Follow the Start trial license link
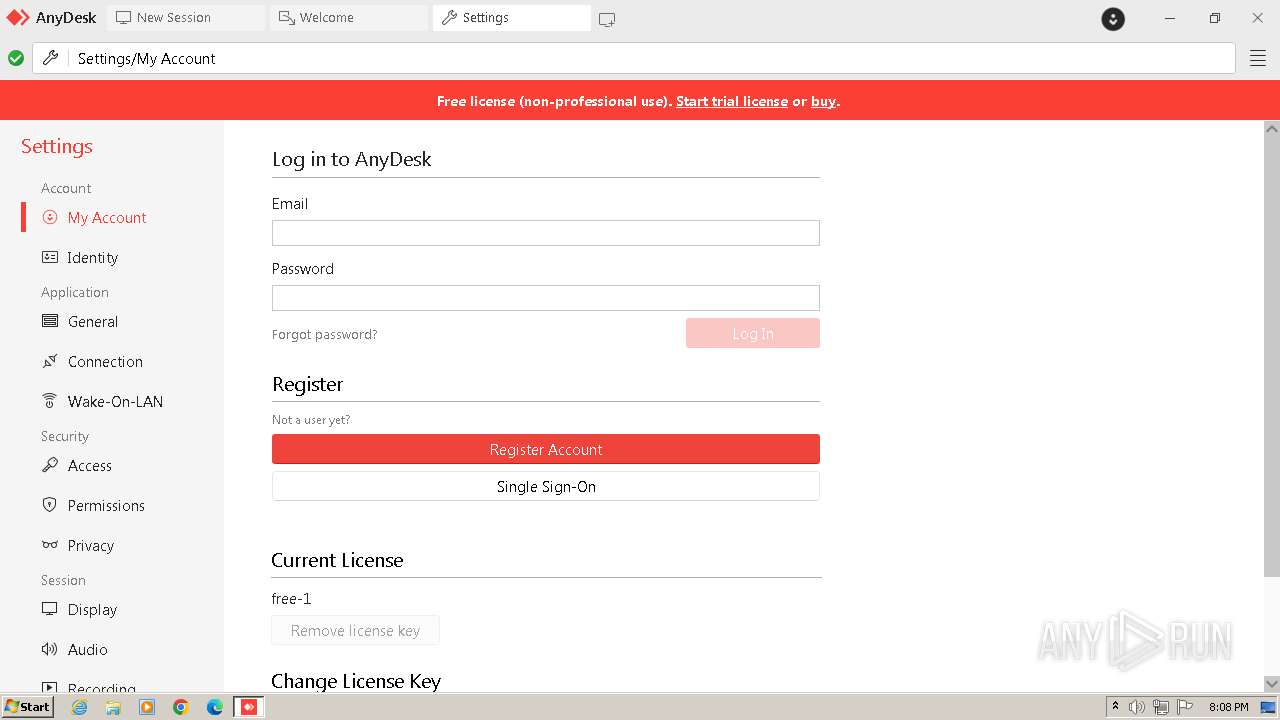This screenshot has height=720, width=1280. coord(732,101)
